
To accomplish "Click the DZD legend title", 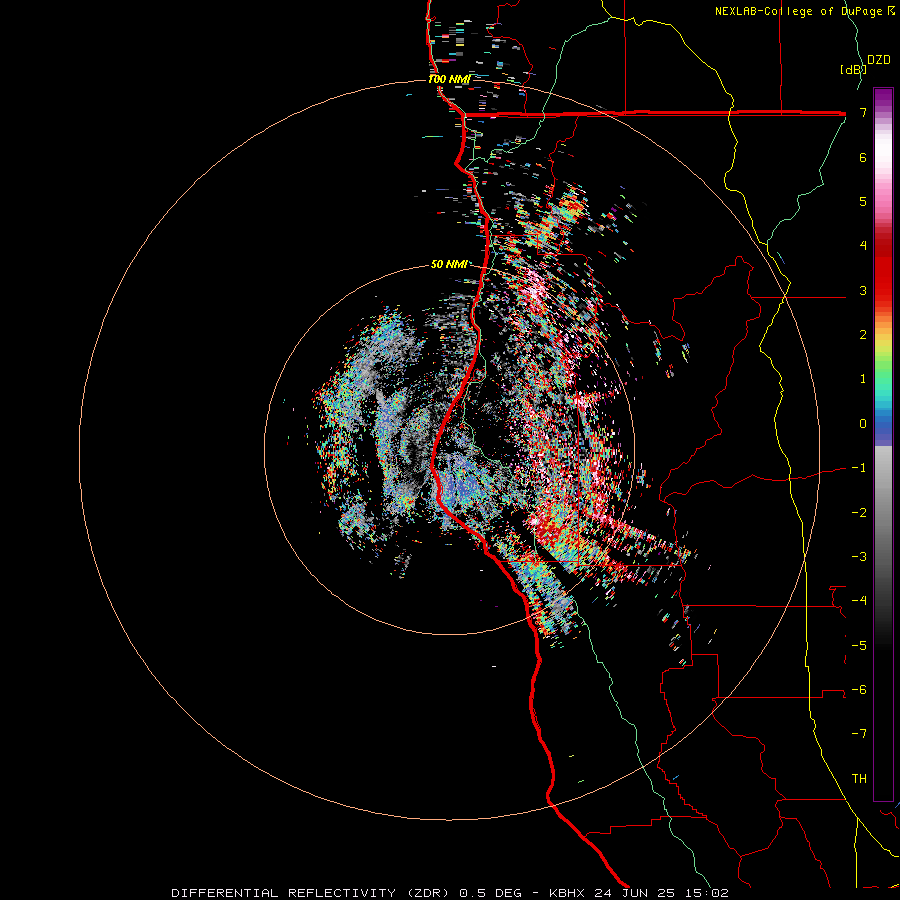I will [x=879, y=60].
